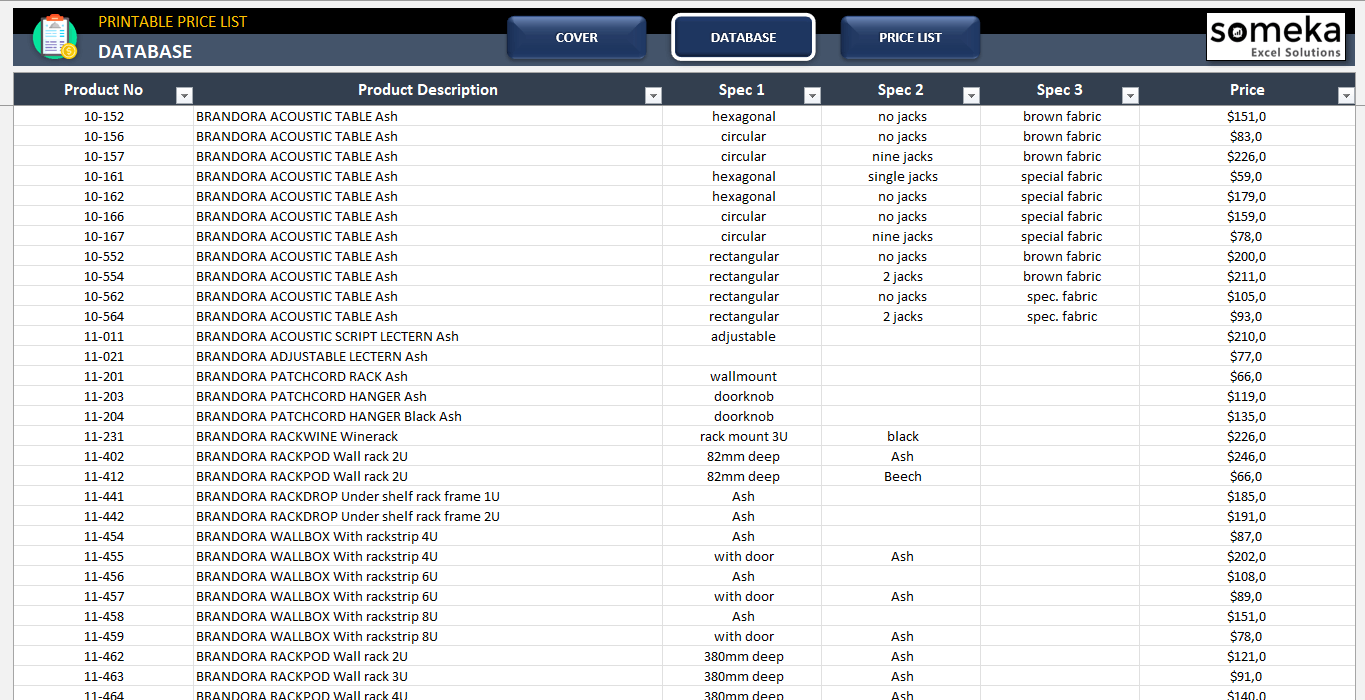Select the $202,0 price cell
The height and width of the screenshot is (700, 1365).
tap(1247, 557)
